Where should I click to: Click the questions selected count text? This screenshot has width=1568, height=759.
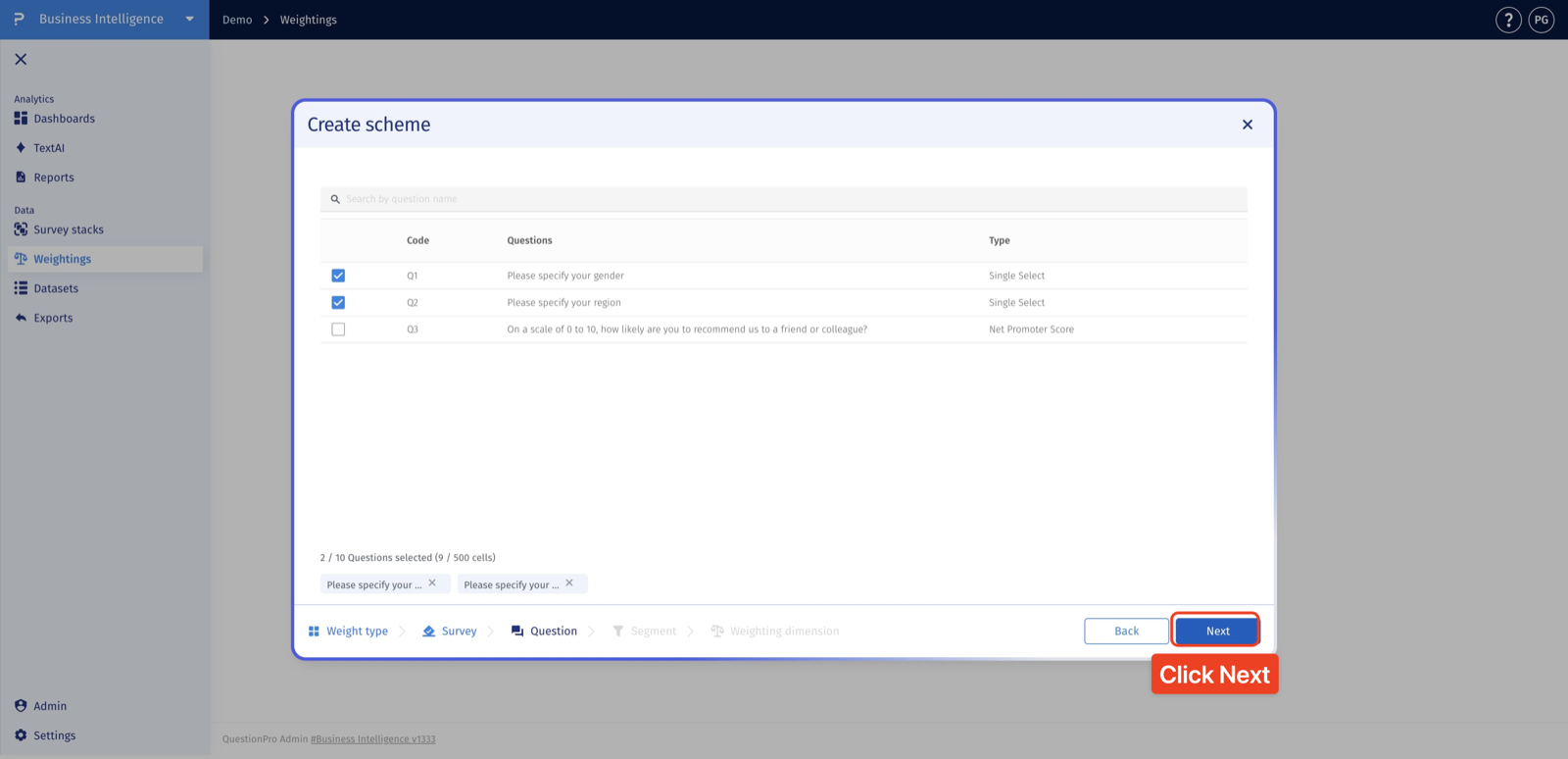[x=408, y=558]
